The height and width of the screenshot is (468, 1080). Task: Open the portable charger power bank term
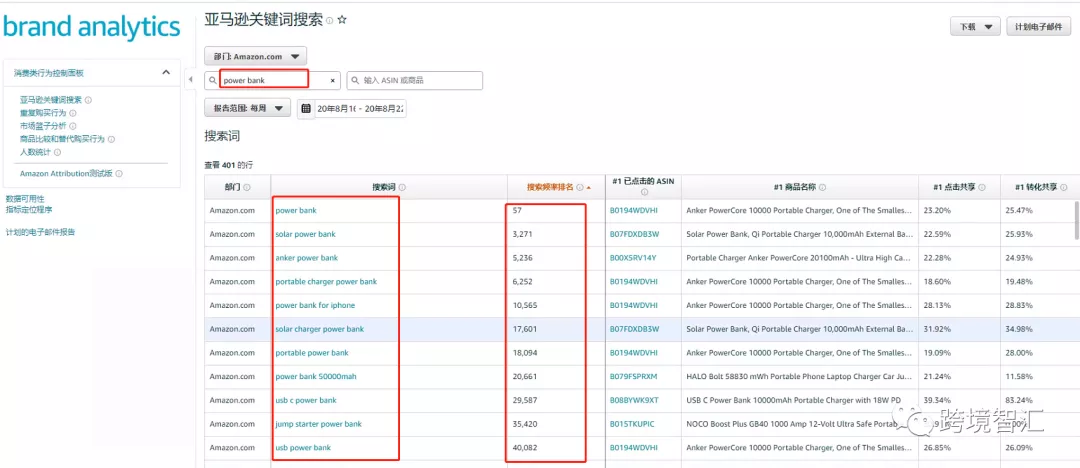click(326, 281)
